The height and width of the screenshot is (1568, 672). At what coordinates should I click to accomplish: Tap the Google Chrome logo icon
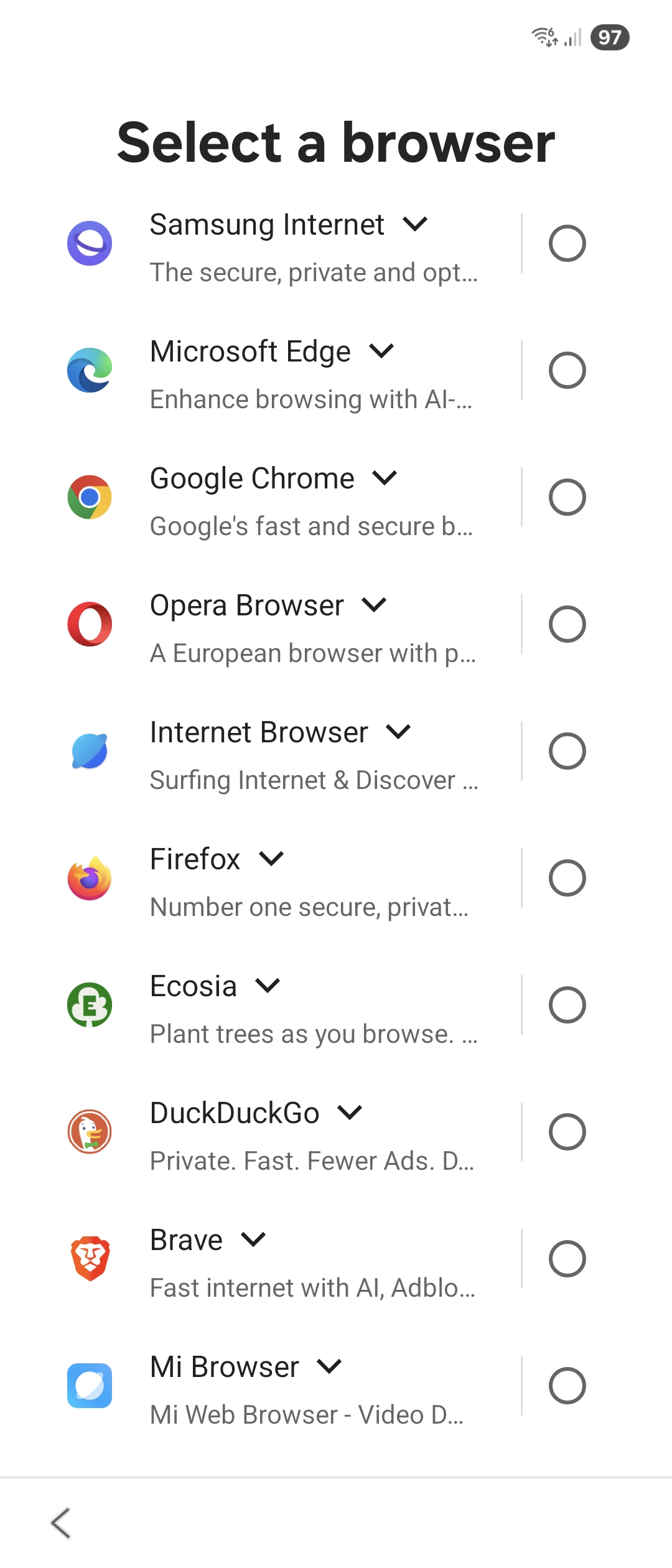click(x=90, y=497)
